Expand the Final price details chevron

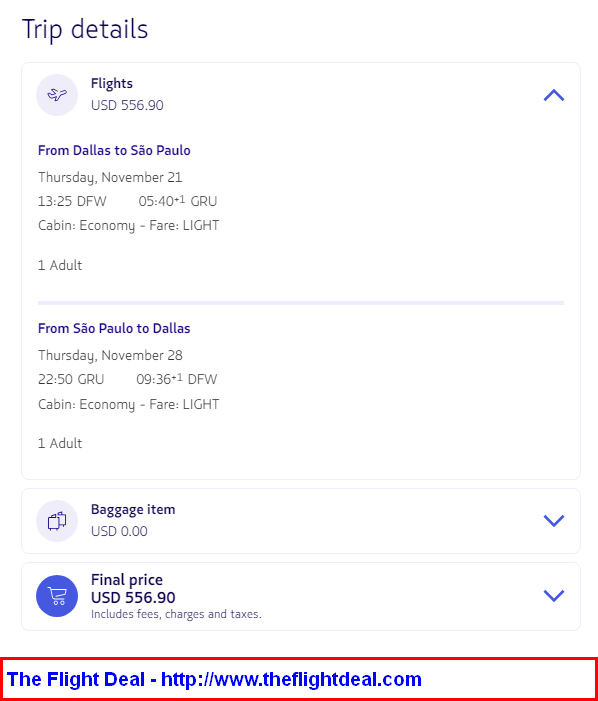[554, 596]
